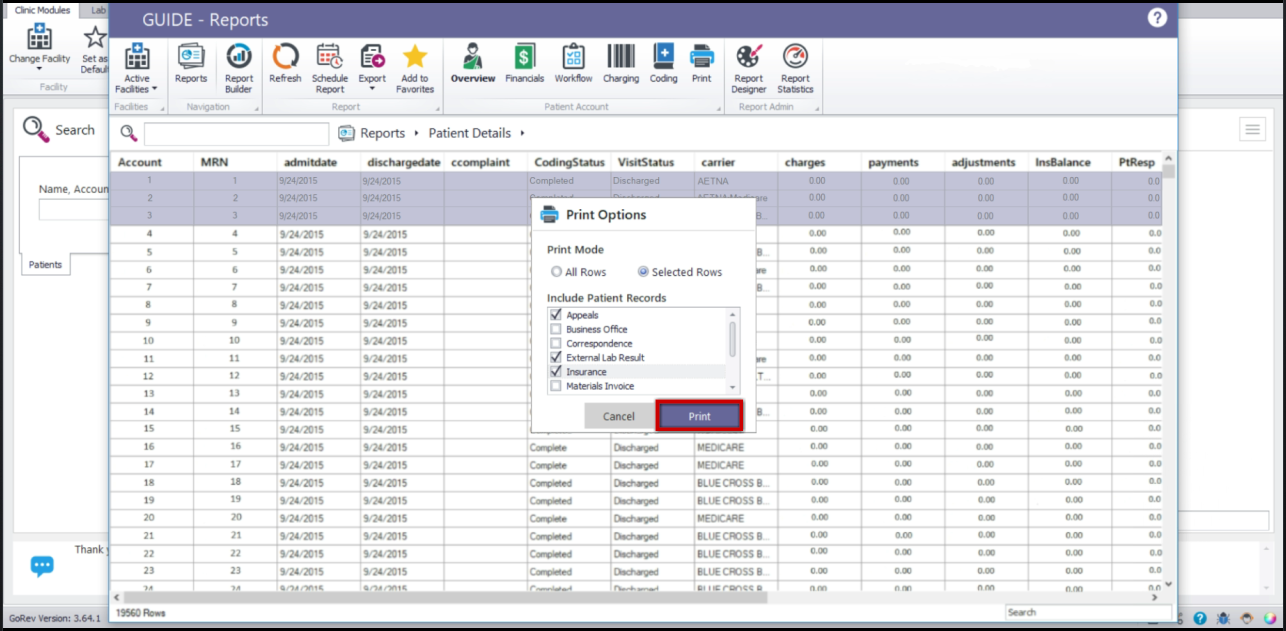
Task: Open the Active Facilities dropdown
Action: click(x=137, y=68)
